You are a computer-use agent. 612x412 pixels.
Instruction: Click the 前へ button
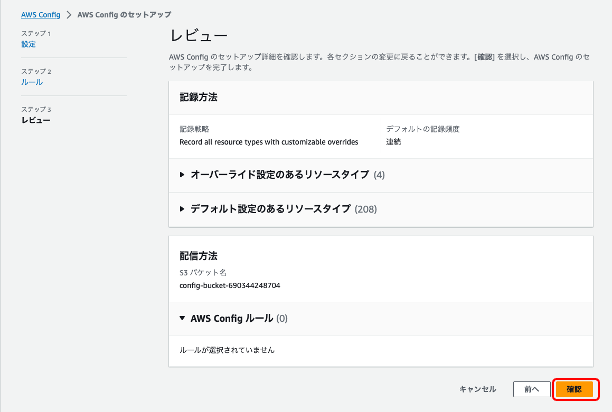(532, 389)
